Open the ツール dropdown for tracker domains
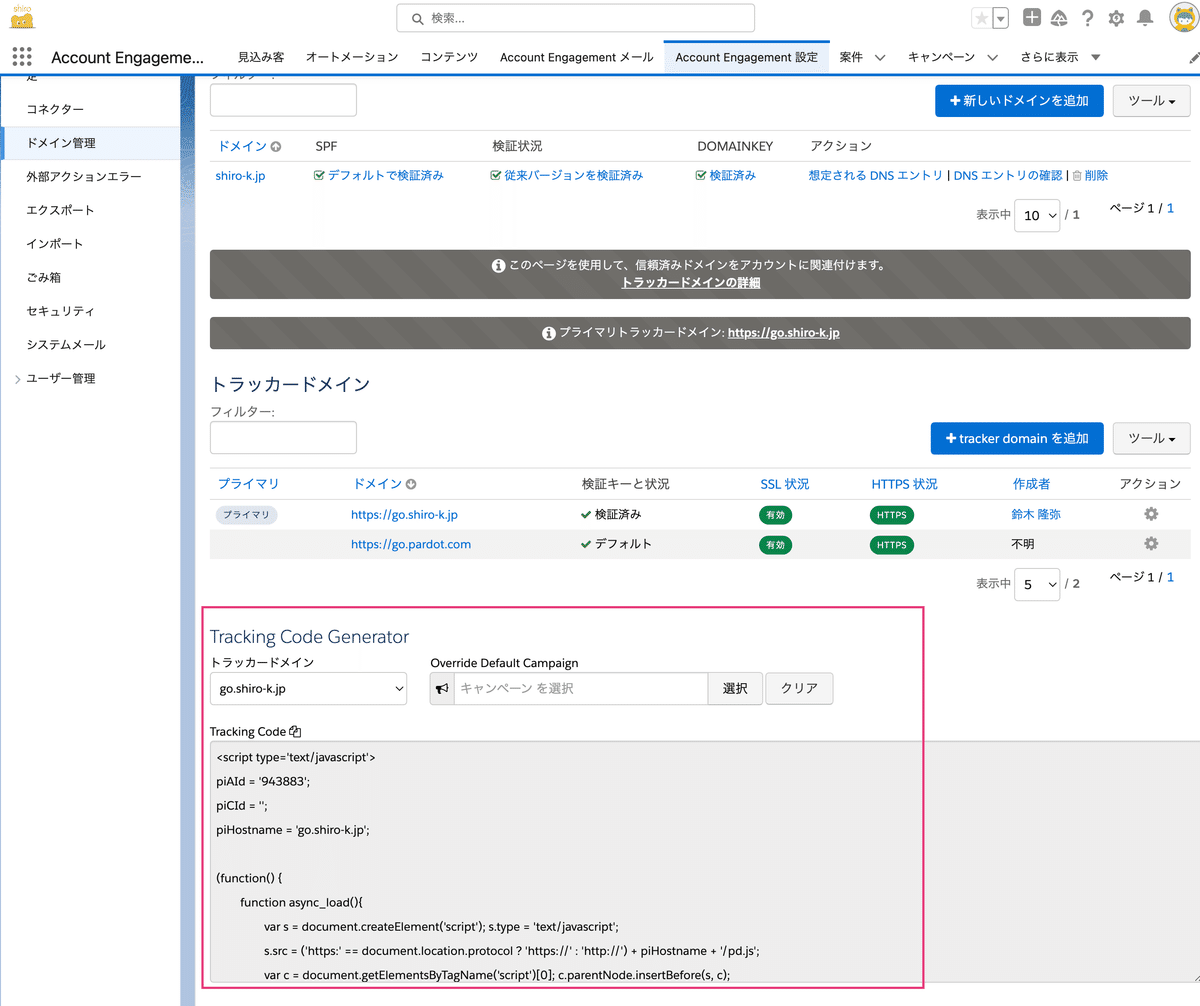Image resolution: width=1200 pixels, height=1006 pixels. coord(1151,438)
